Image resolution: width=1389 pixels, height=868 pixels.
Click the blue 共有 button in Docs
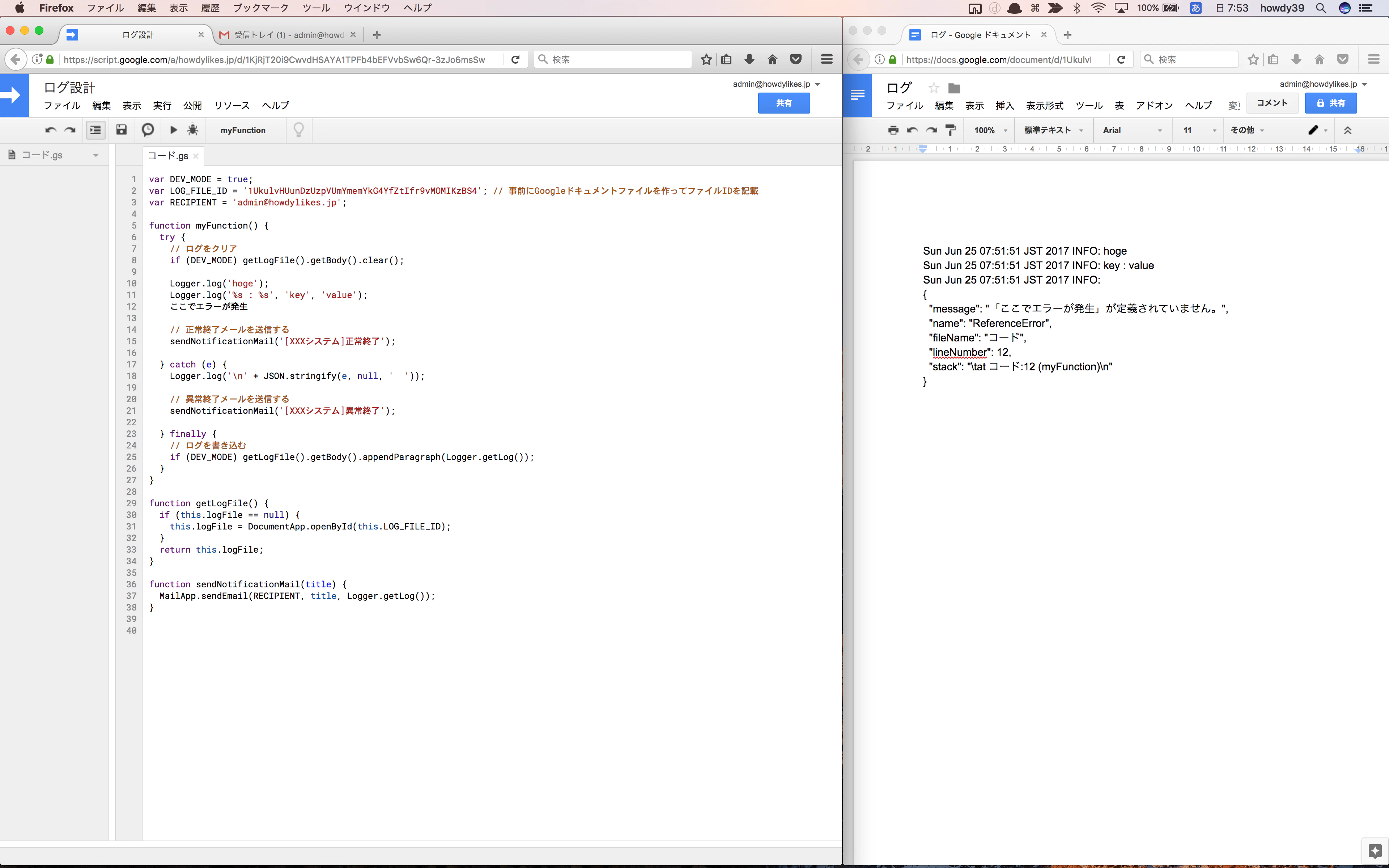pos(1330,103)
